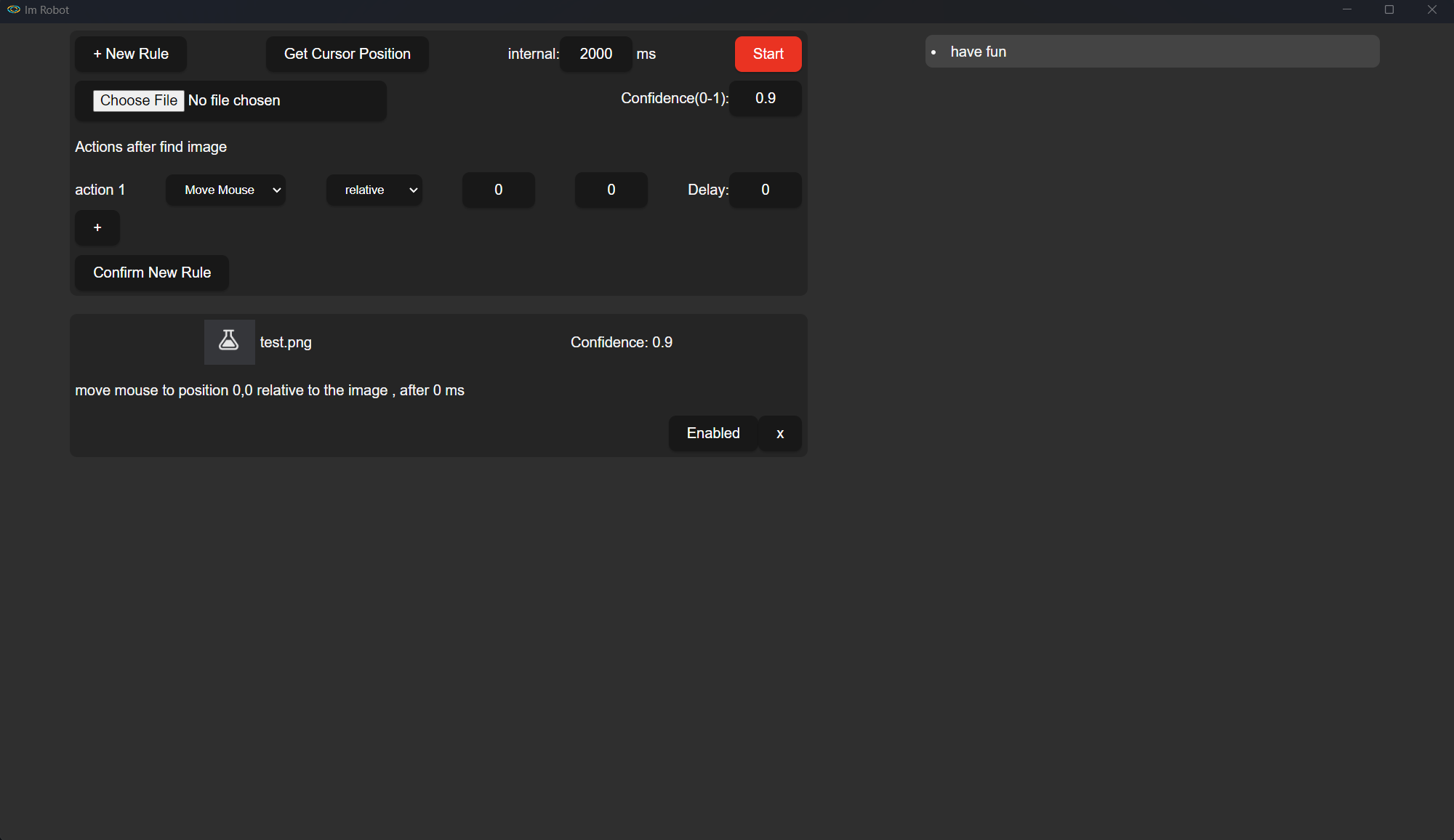The width and height of the screenshot is (1454, 840).
Task: Click the test.png file name
Action: [x=286, y=342]
